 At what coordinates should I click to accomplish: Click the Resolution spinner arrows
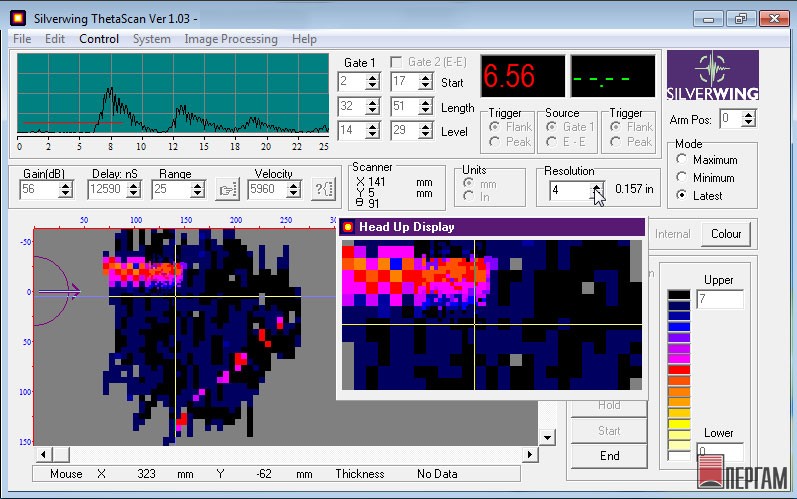tap(597, 189)
